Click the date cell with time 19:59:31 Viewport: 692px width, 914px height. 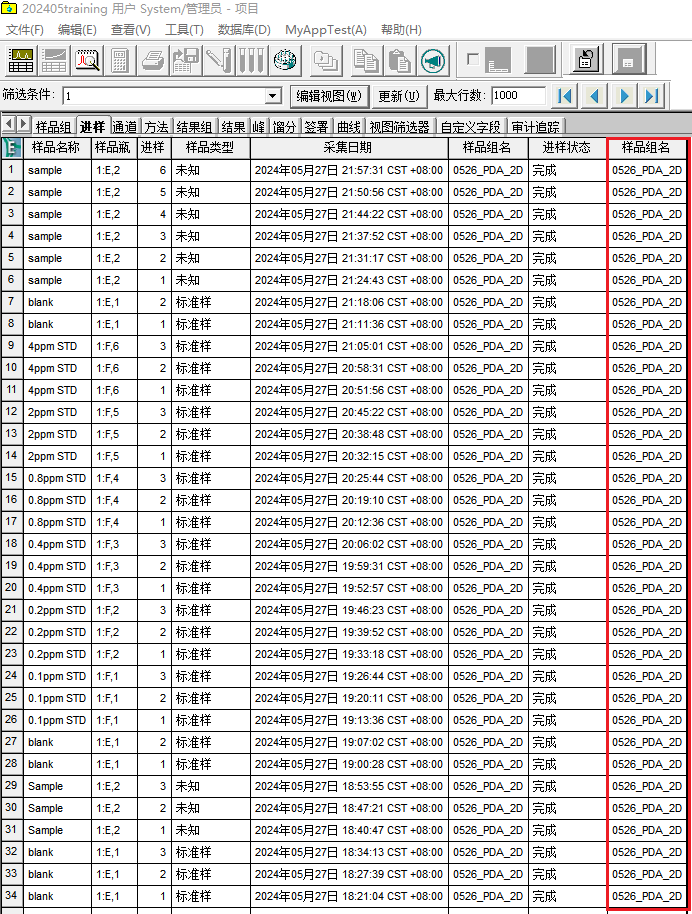coord(349,566)
